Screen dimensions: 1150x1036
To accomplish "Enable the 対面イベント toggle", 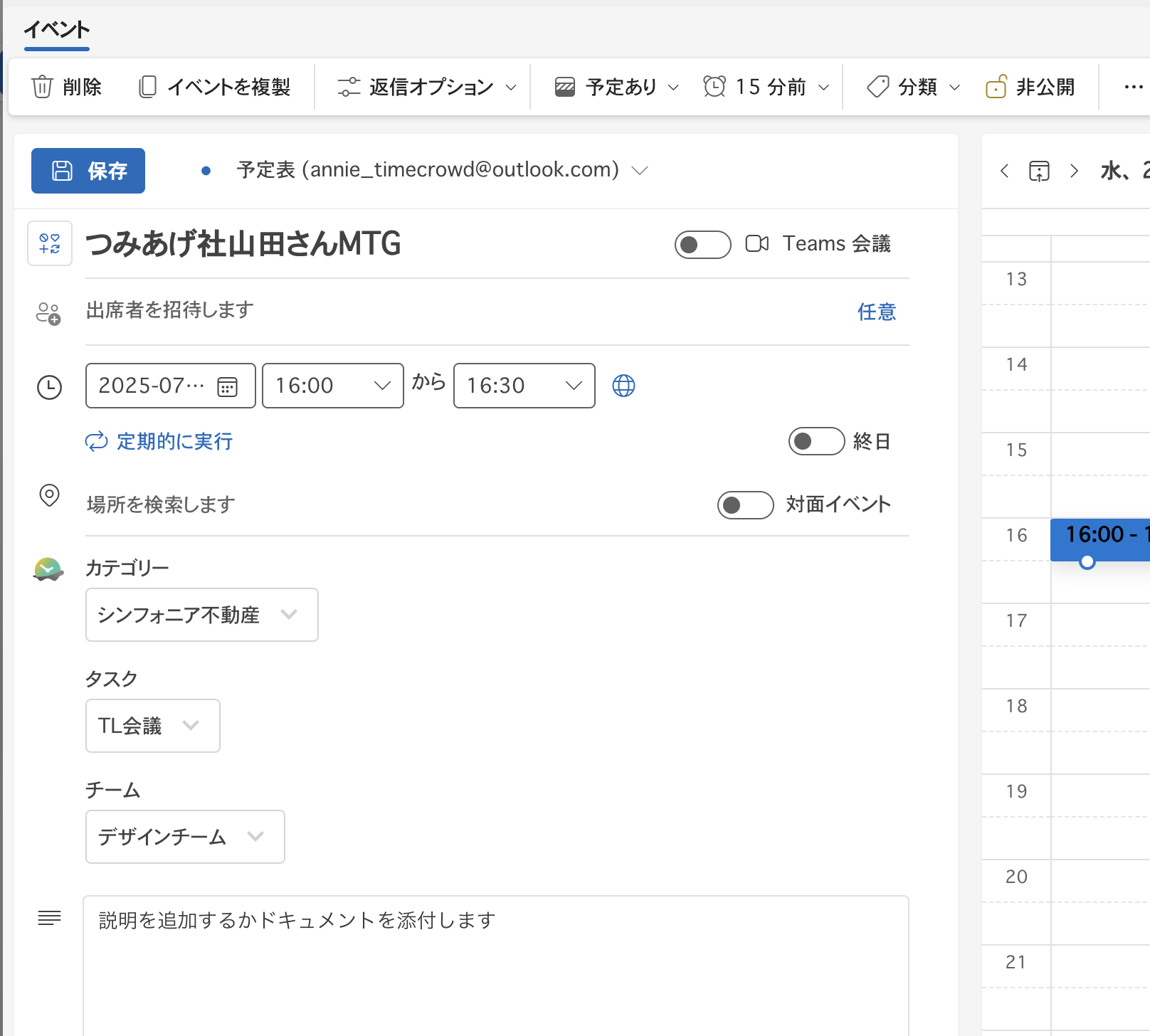I will point(744,505).
